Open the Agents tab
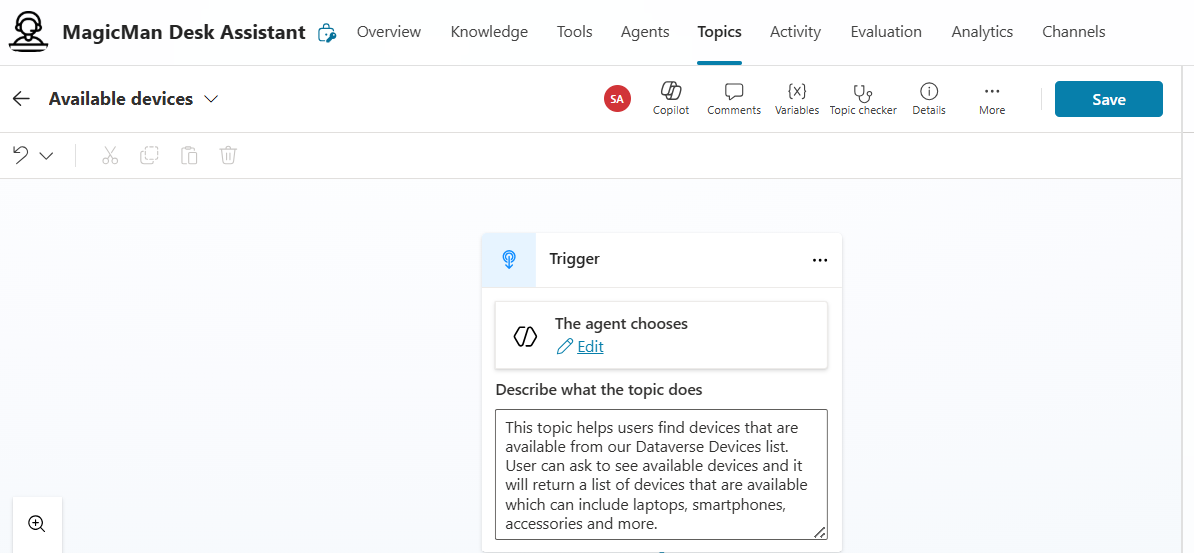The width and height of the screenshot is (1194, 553). 645,32
